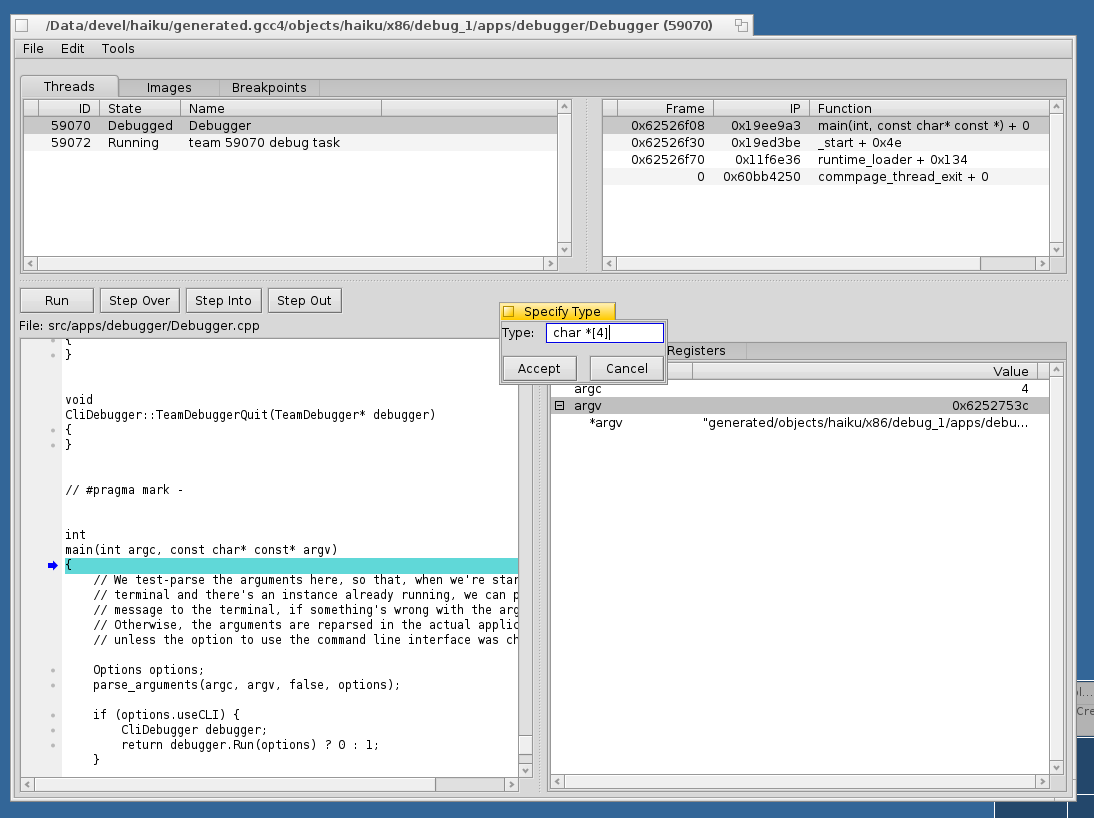Sort threads by ID column header
The image size is (1094, 818).
click(x=69, y=108)
